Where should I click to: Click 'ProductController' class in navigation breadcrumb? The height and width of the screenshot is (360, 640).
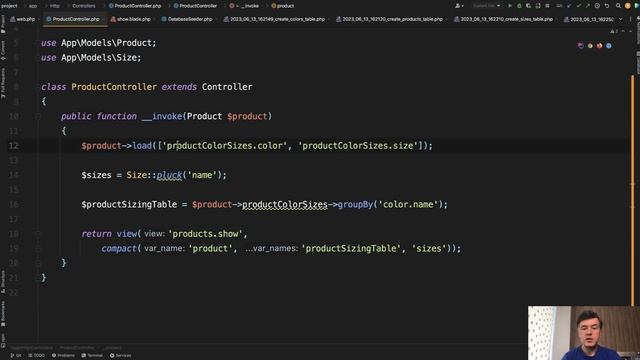[x=195, y=6]
